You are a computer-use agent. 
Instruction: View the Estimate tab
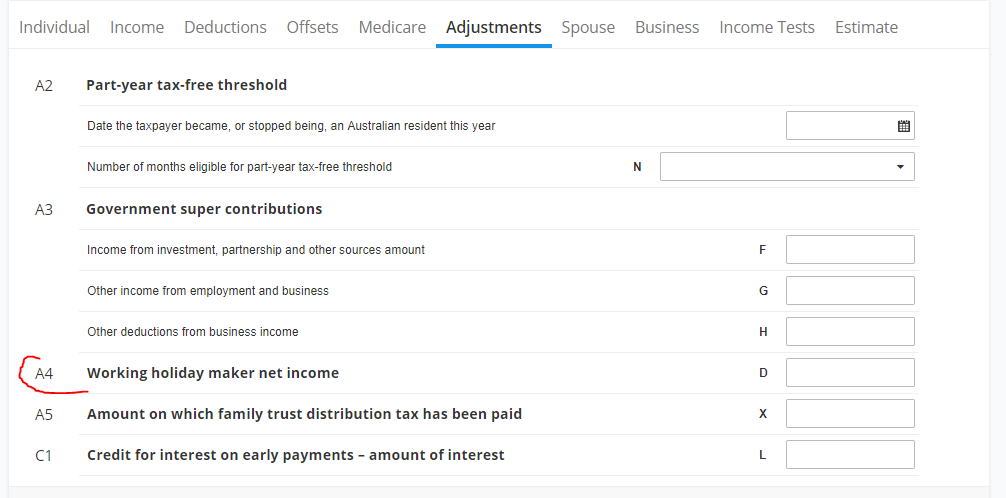pos(866,27)
